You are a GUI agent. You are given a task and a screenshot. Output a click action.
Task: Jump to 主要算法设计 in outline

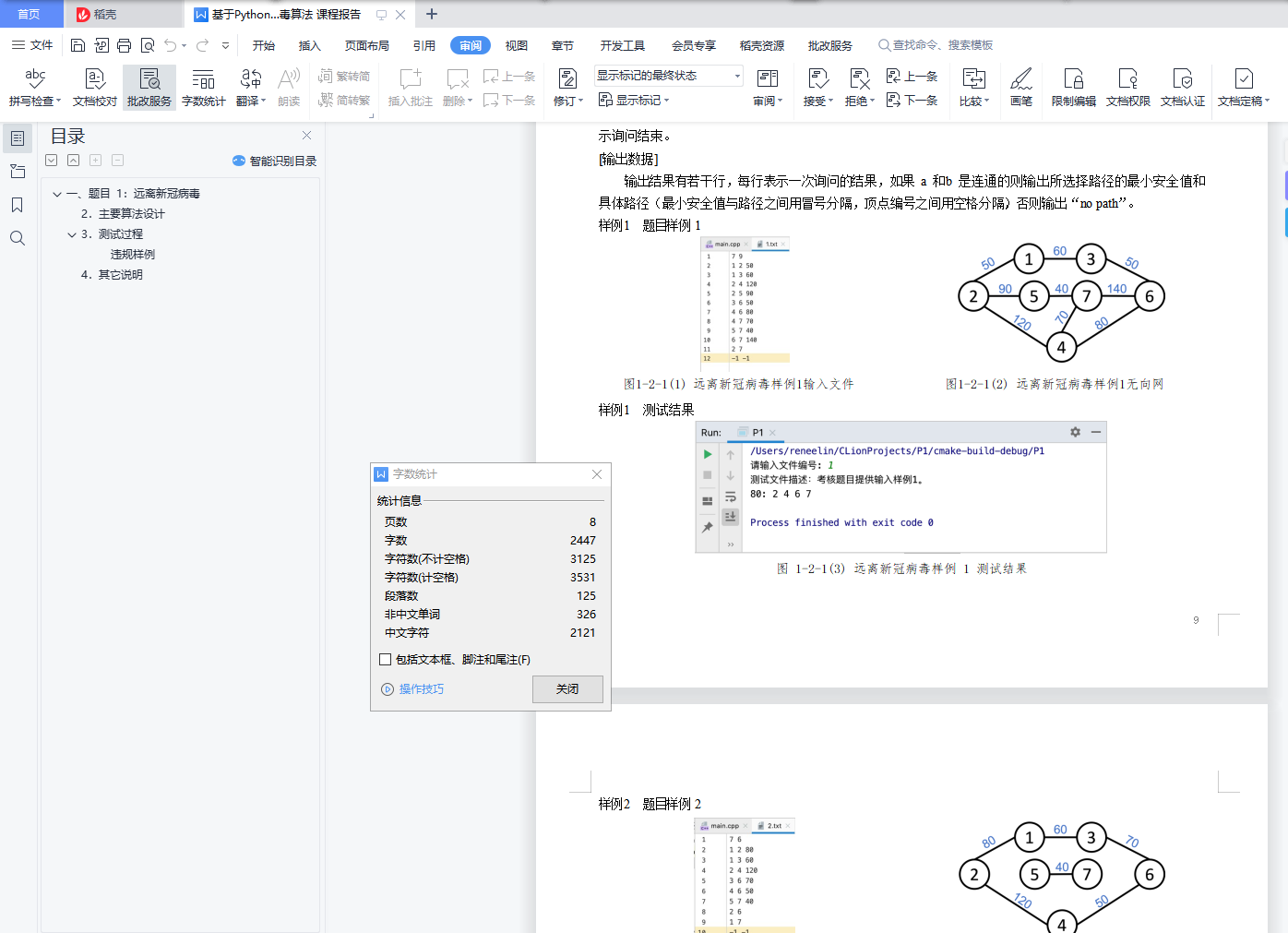[123, 214]
